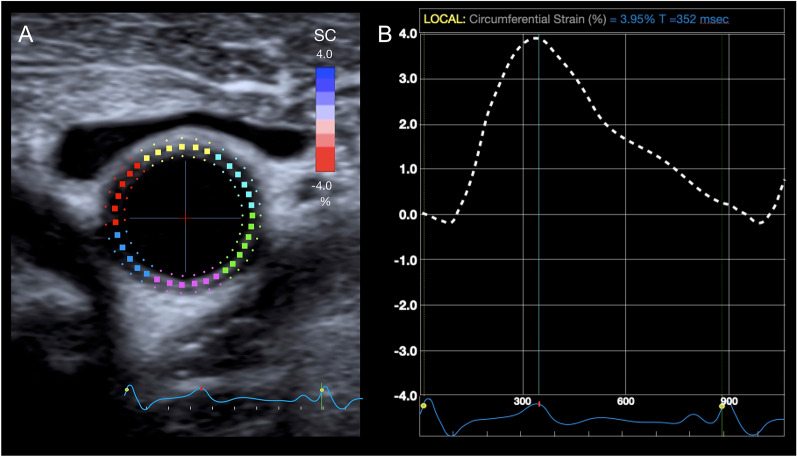Click the crosshair center inside the vessel lumen
This screenshot has width=797, height=457.
(185, 217)
